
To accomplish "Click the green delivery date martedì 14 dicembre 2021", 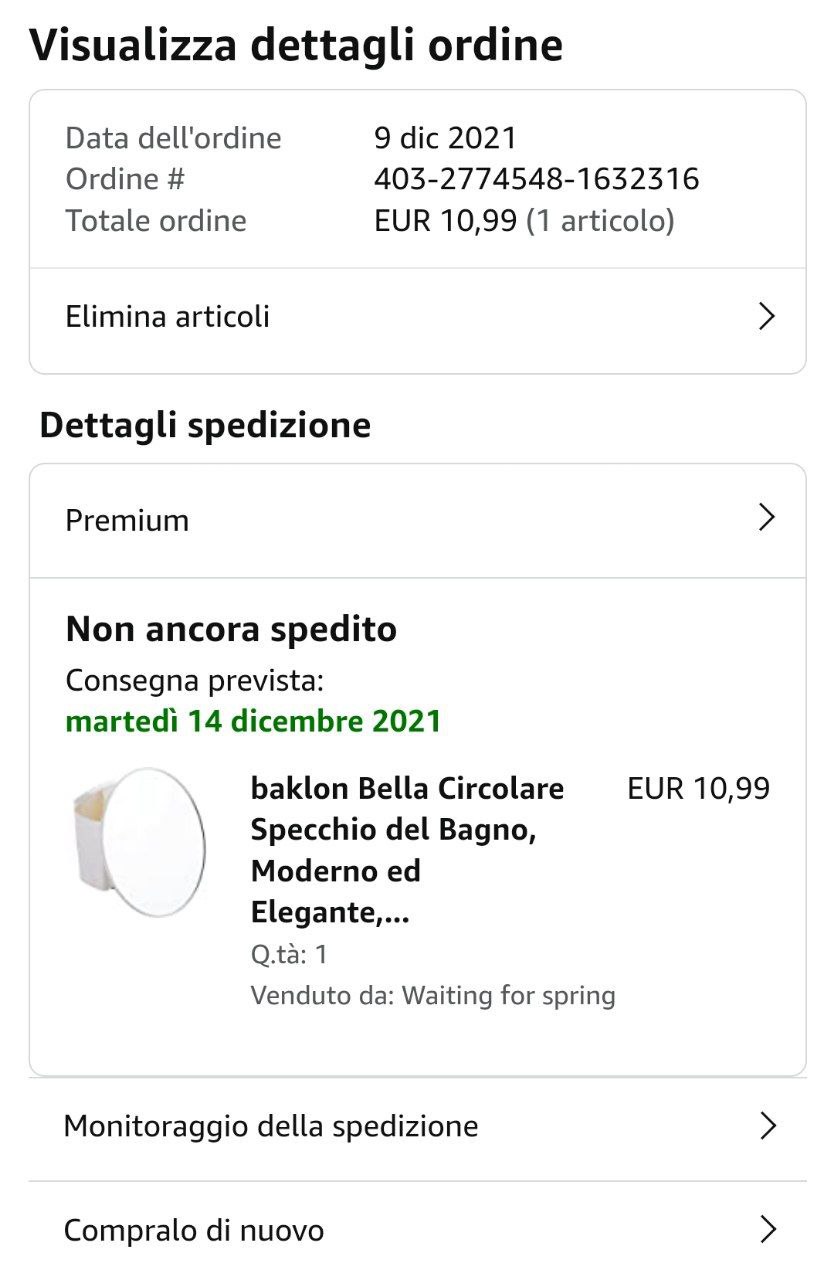I will pos(253,721).
